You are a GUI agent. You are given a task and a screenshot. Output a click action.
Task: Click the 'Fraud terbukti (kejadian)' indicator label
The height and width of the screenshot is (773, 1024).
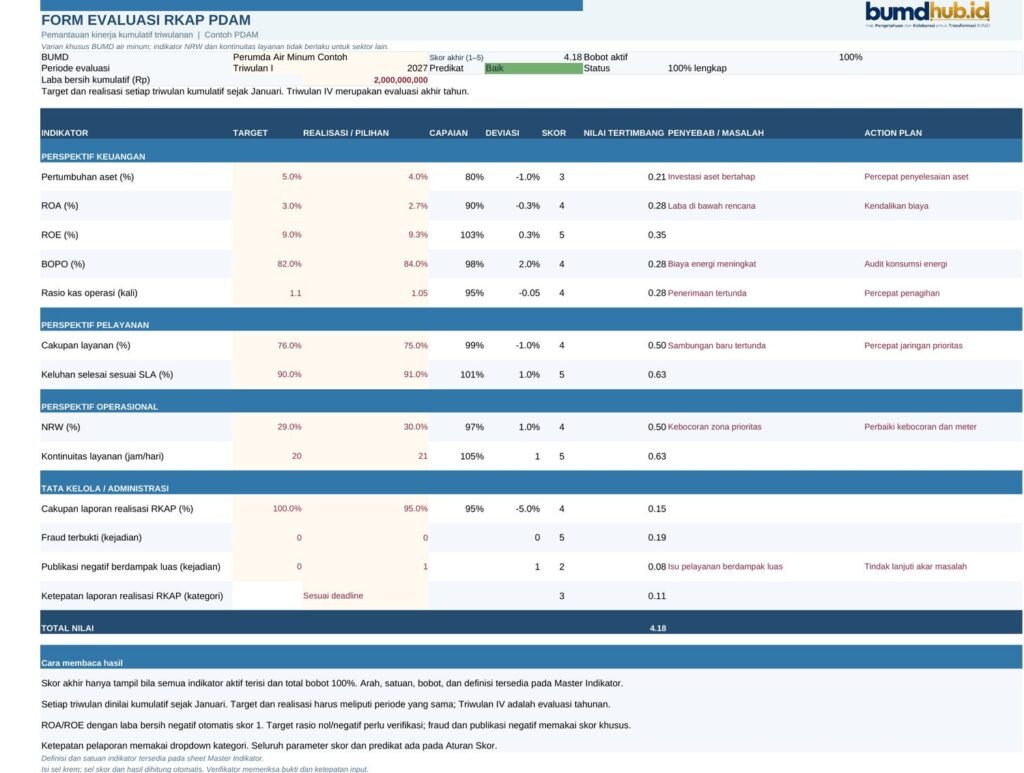coord(91,537)
